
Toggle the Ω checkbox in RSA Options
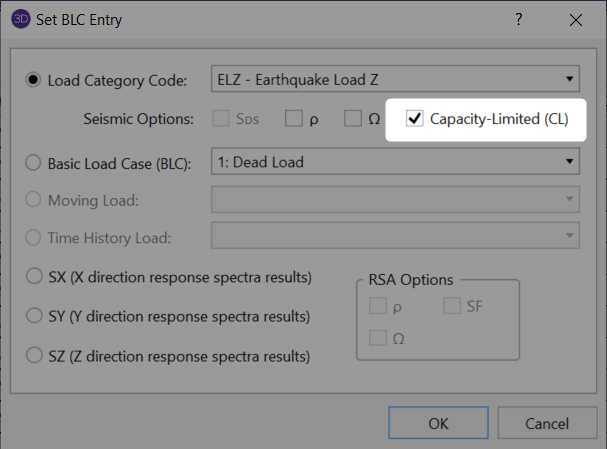click(376, 337)
